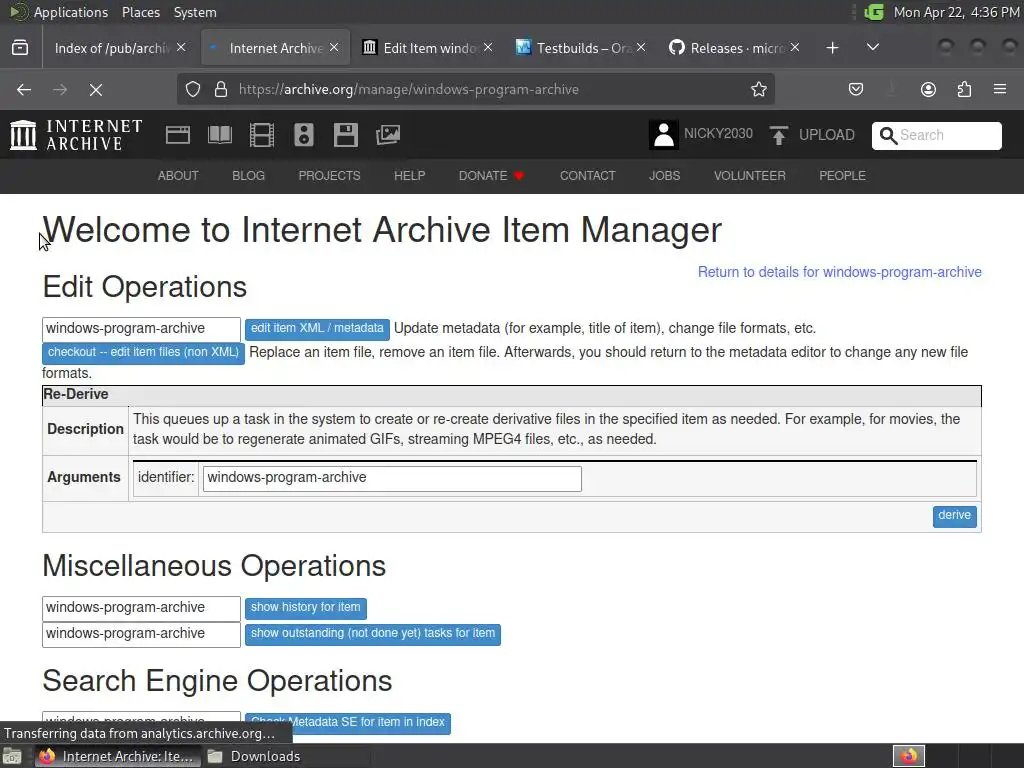The image size is (1024, 768).
Task: Open the Extensions puzzle icon
Action: [x=964, y=89]
